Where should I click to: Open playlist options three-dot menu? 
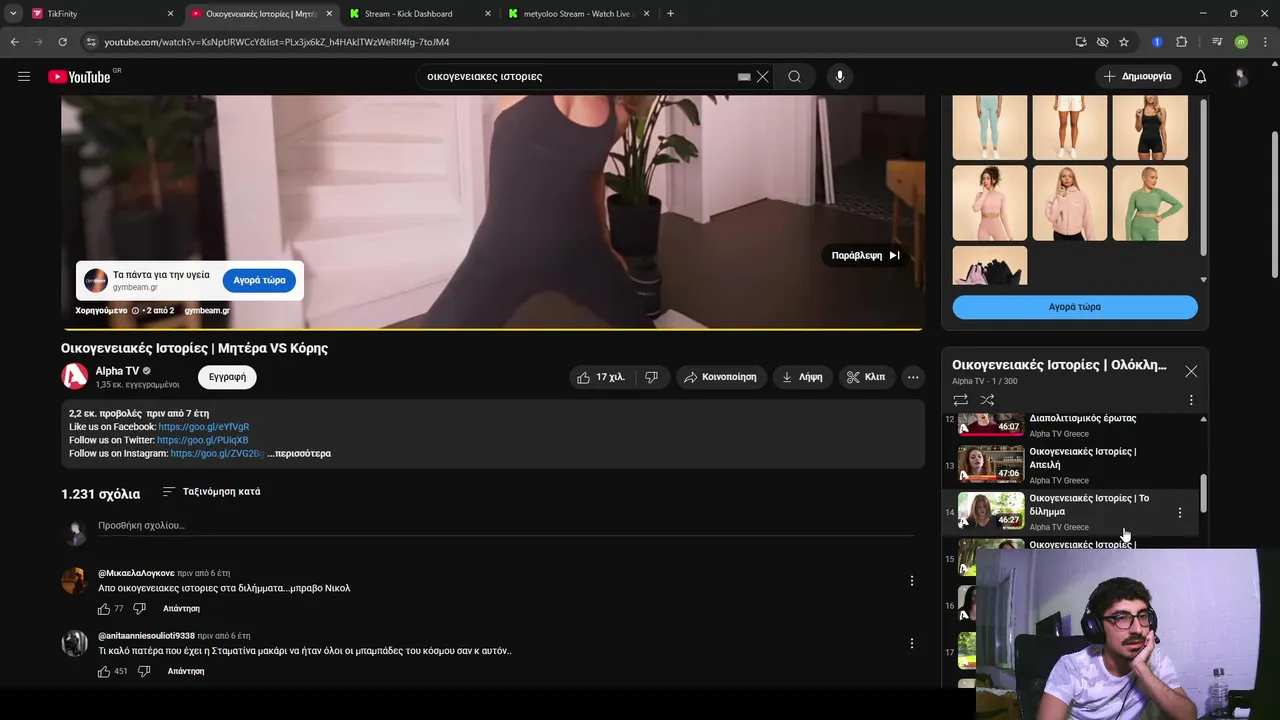[x=1191, y=400]
